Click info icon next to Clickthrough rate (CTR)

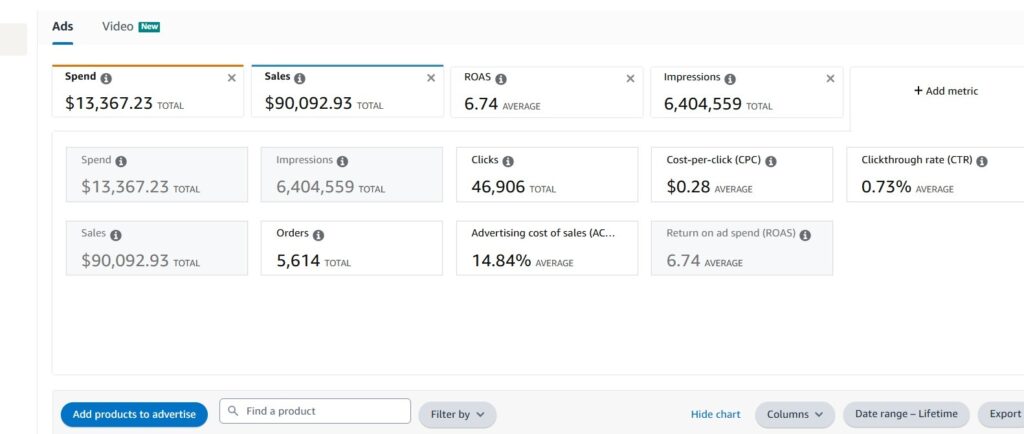click(982, 161)
